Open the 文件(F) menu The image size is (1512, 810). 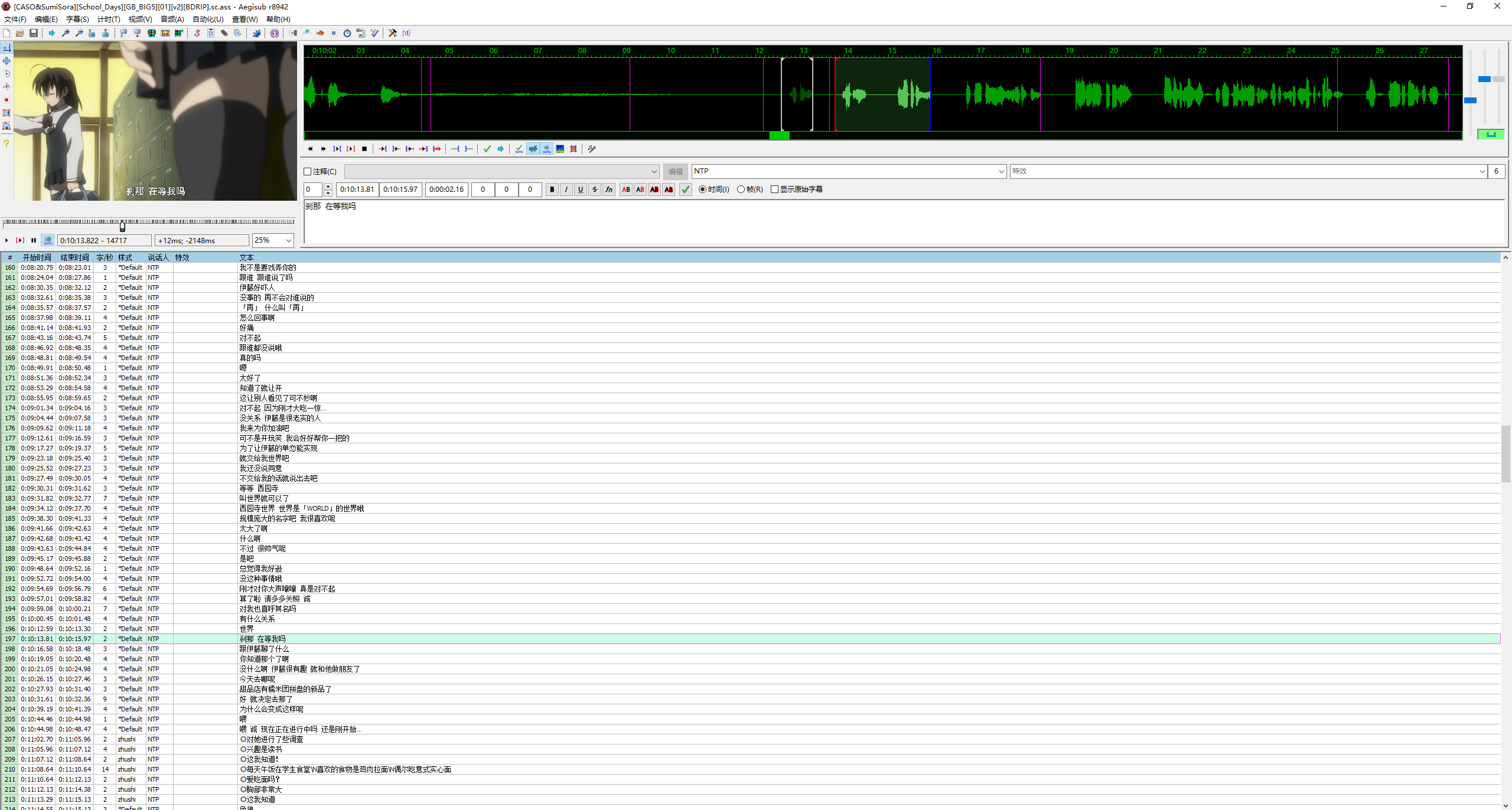15,19
